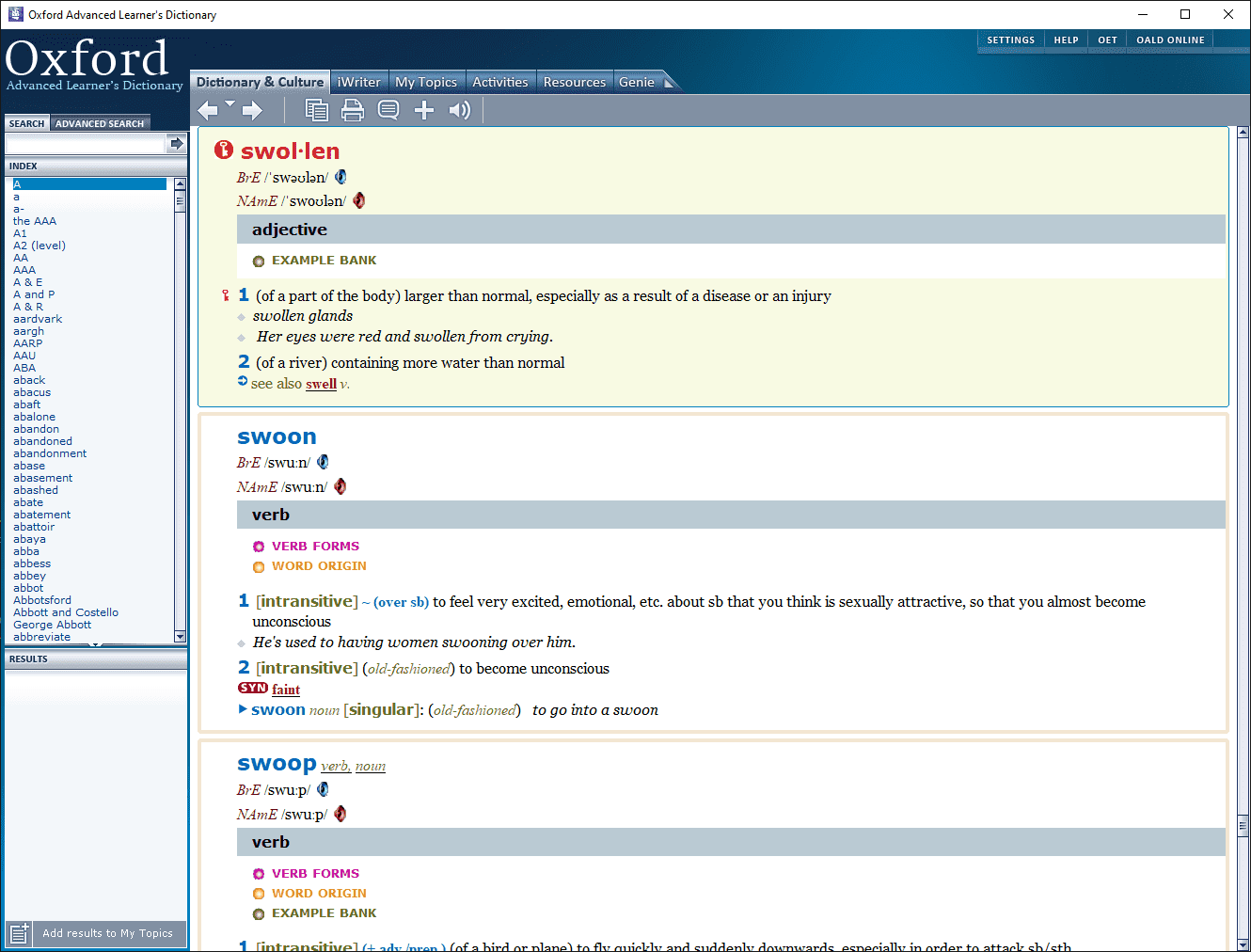Expand EXAMPLE BANK under swollen
Screen dimensions: 1251x952
click(x=324, y=261)
